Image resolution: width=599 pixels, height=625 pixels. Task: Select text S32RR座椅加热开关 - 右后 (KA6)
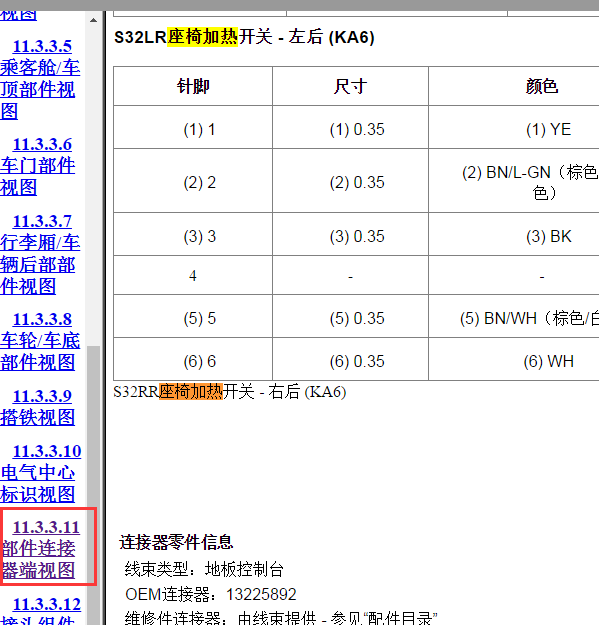tap(230, 392)
